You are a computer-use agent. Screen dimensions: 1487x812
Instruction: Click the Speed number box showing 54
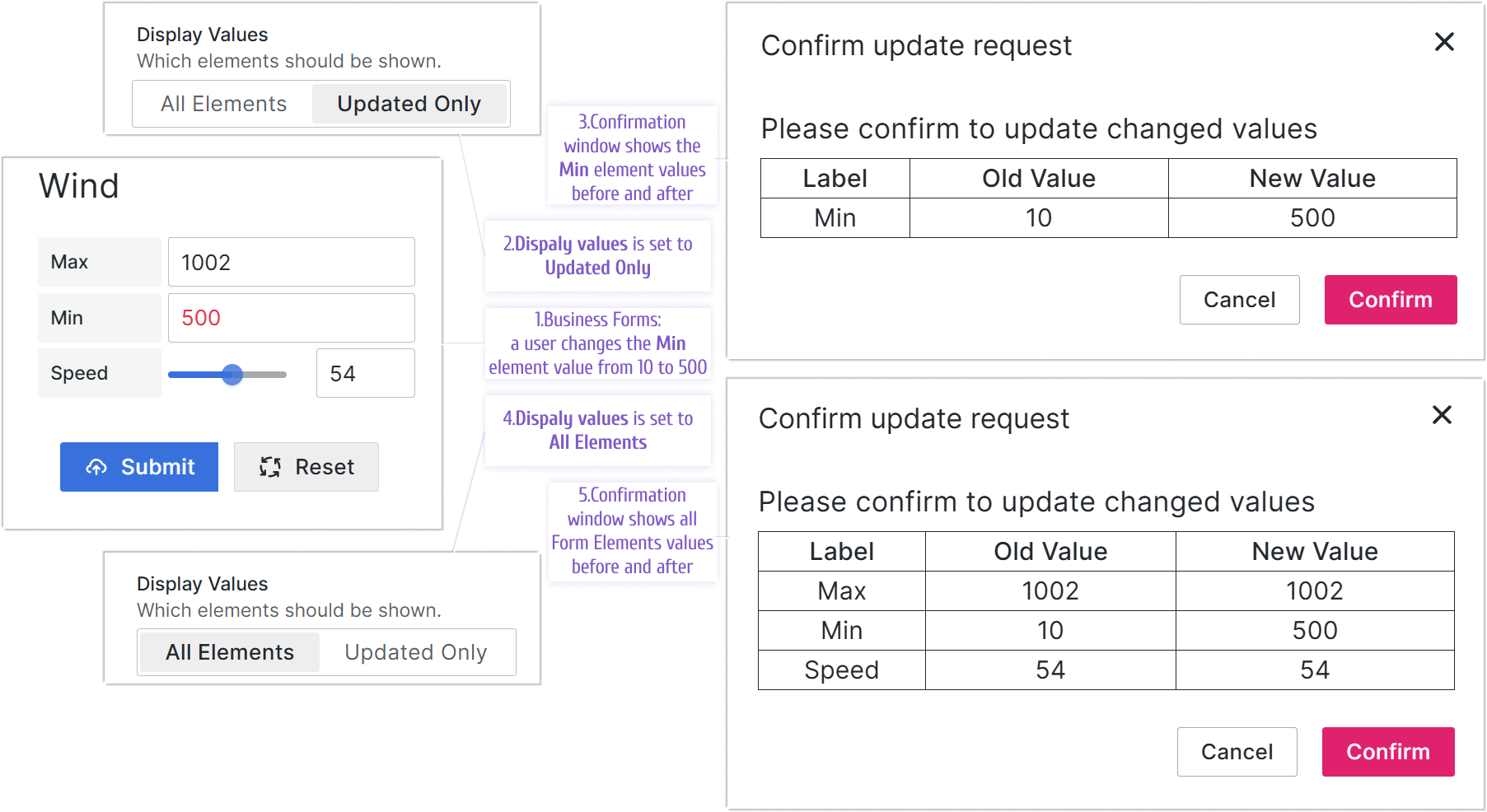(365, 374)
